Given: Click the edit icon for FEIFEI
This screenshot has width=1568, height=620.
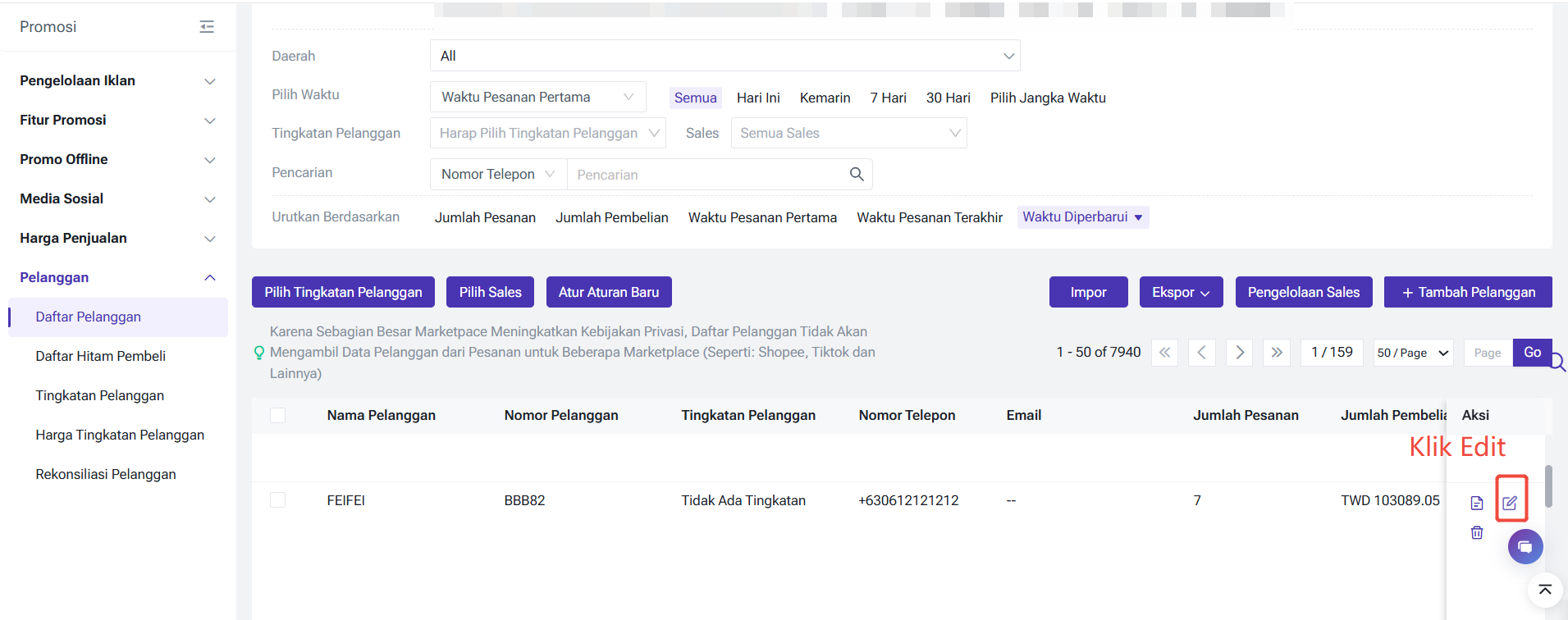Looking at the screenshot, I should tap(1510, 503).
